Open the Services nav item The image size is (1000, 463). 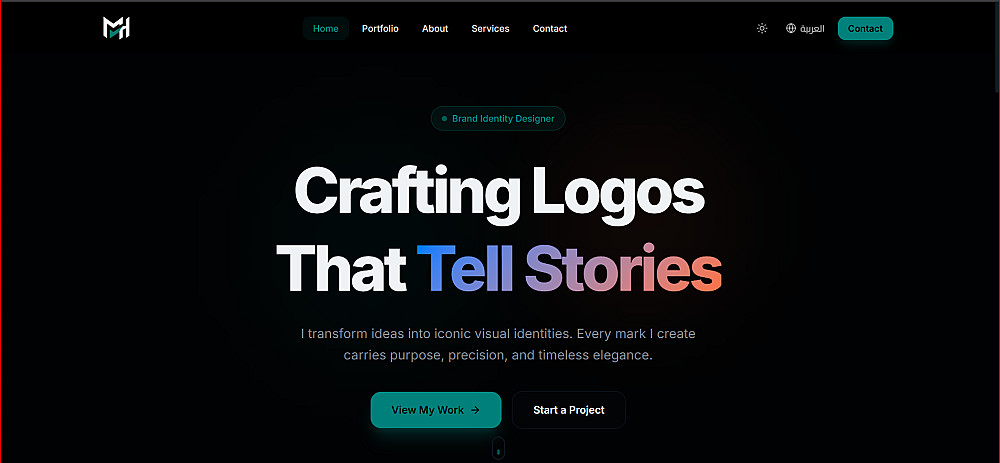tap(490, 29)
